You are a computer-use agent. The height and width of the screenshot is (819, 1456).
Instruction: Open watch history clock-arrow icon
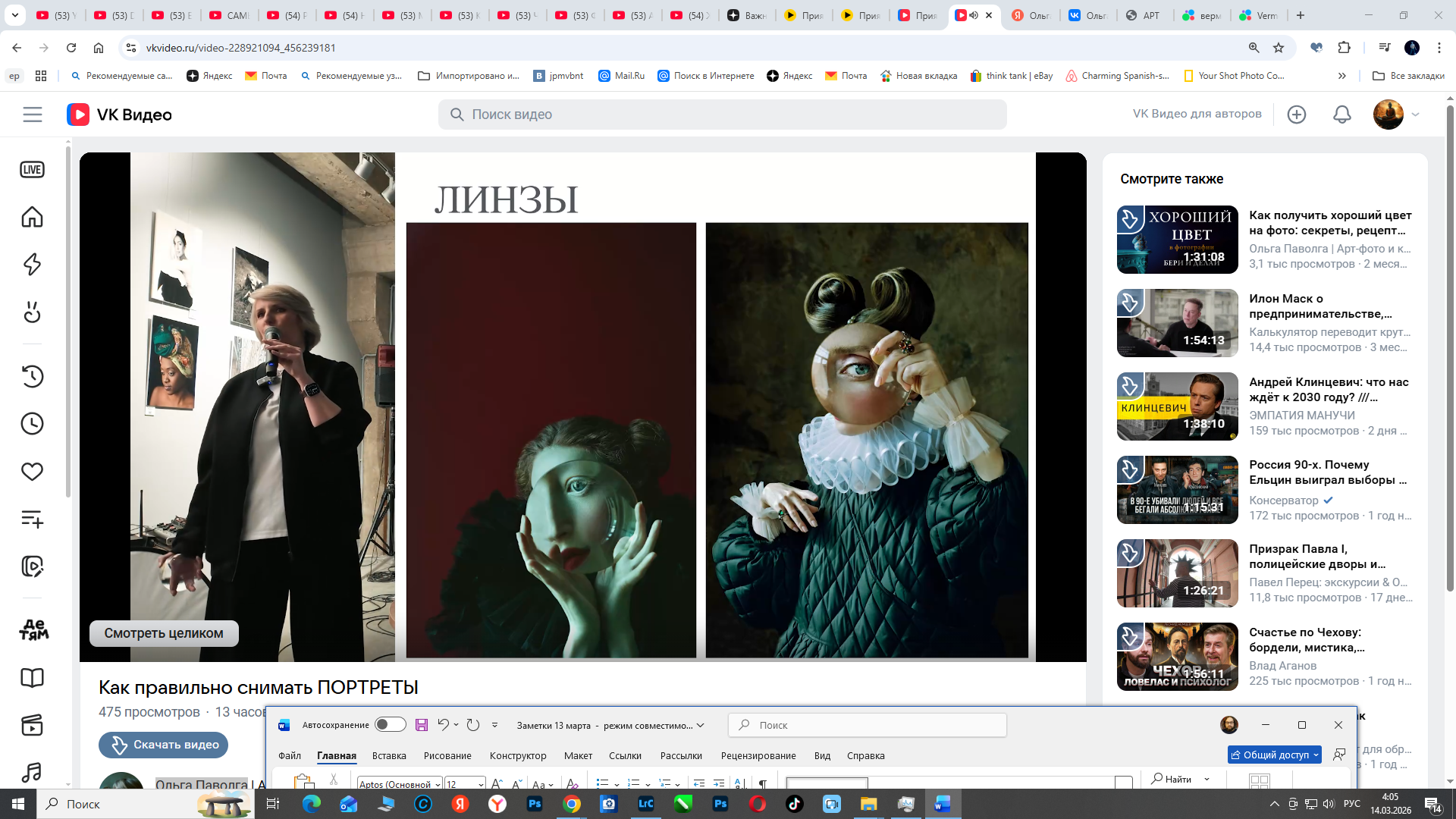point(32,376)
